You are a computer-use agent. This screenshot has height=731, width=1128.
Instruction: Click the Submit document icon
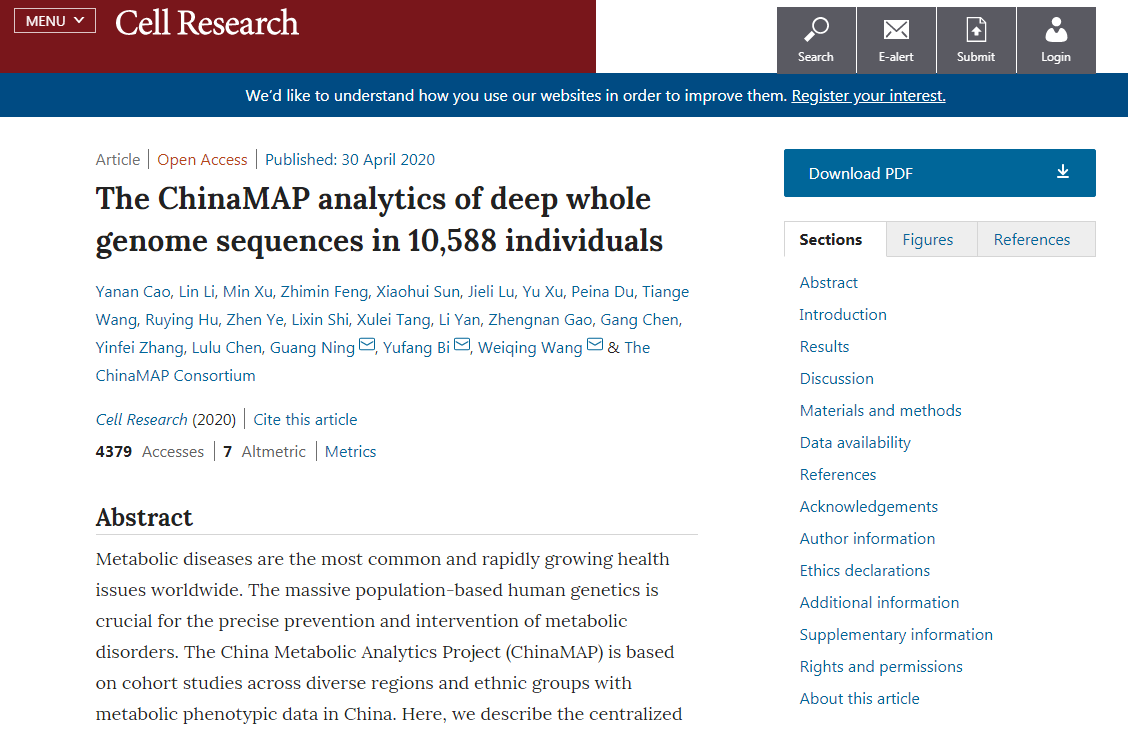coord(975,30)
